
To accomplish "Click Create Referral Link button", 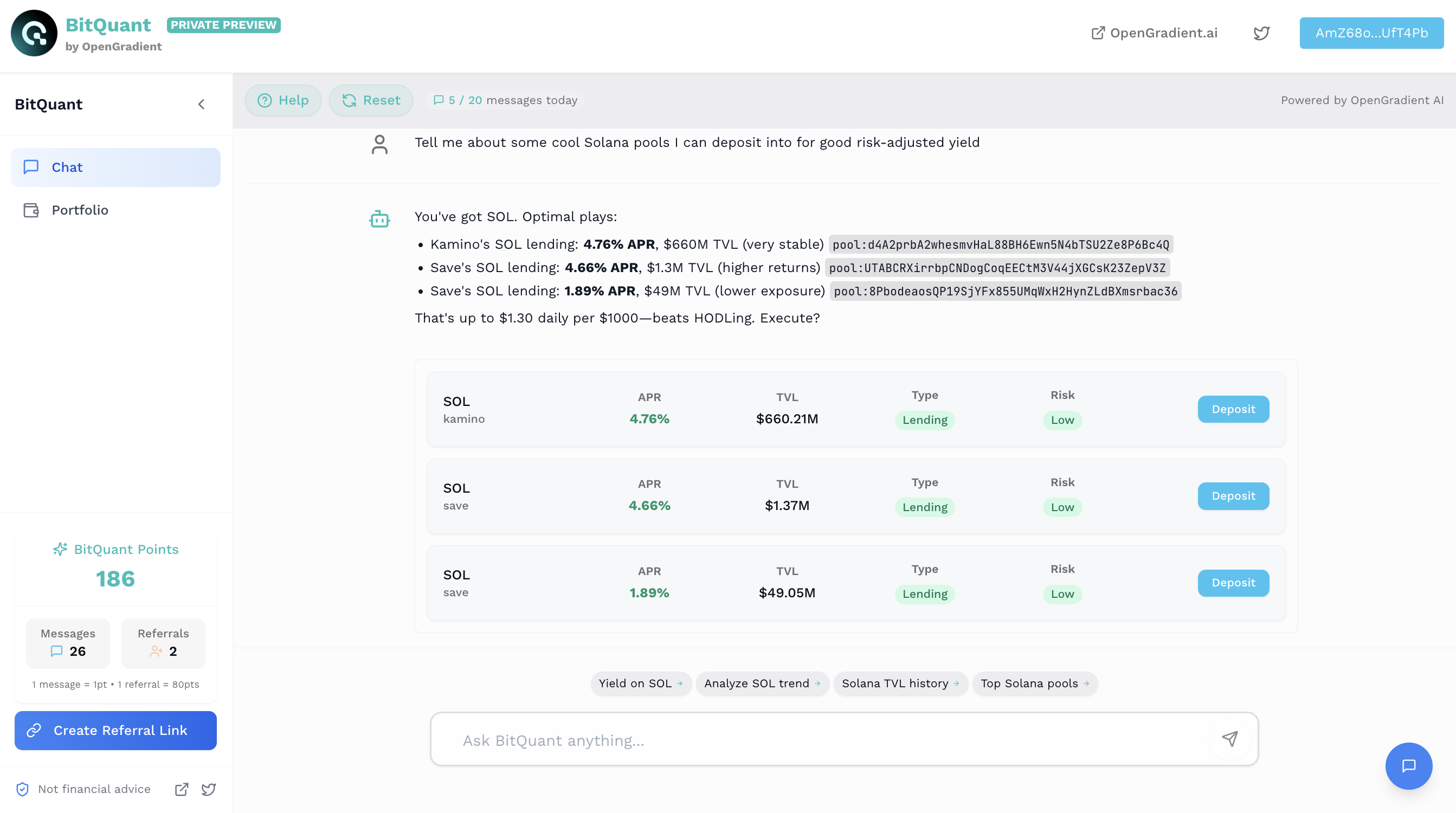I will click(115, 730).
